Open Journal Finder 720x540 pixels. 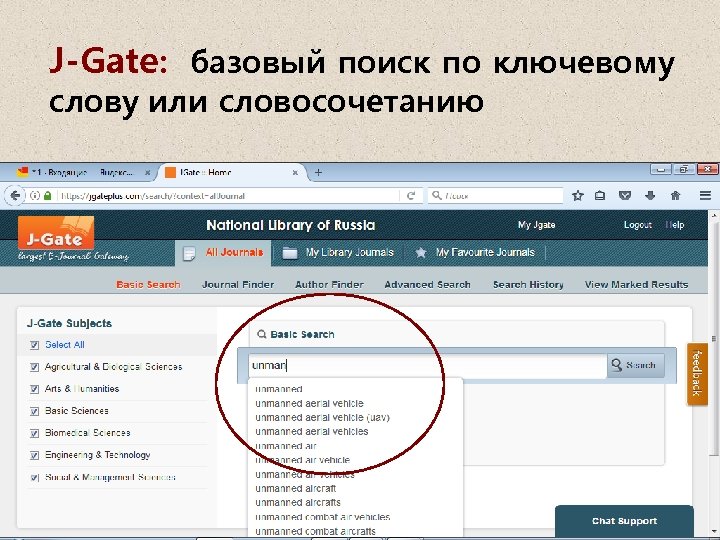[238, 284]
